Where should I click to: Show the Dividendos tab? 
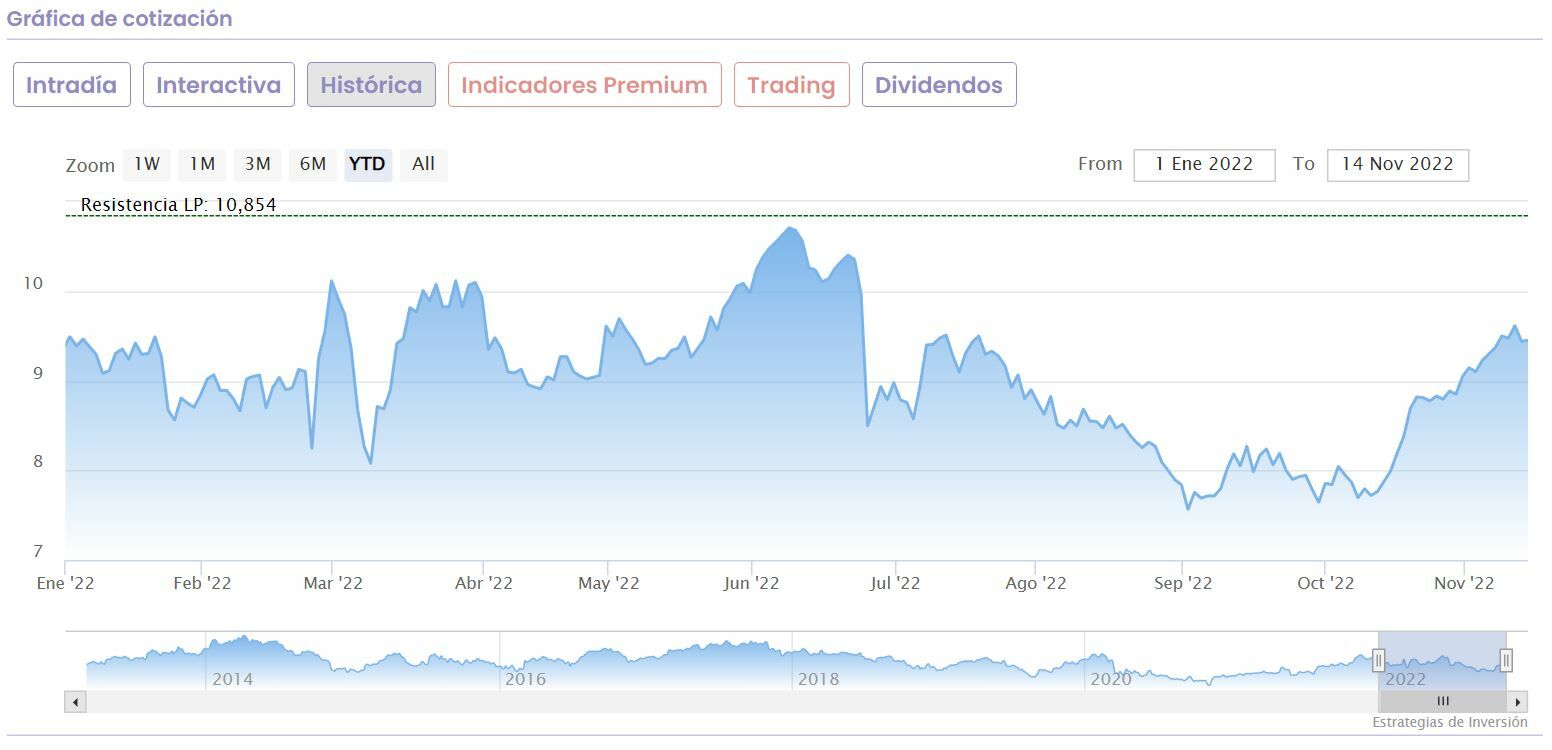(938, 85)
